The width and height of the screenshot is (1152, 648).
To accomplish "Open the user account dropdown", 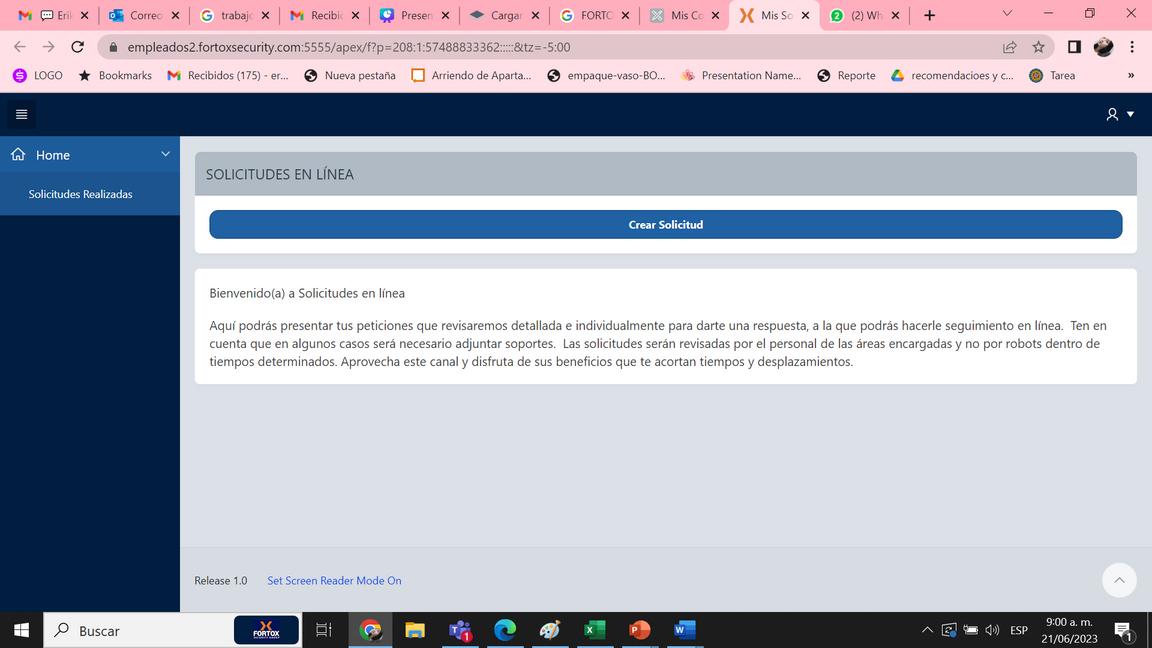I will tap(1120, 115).
